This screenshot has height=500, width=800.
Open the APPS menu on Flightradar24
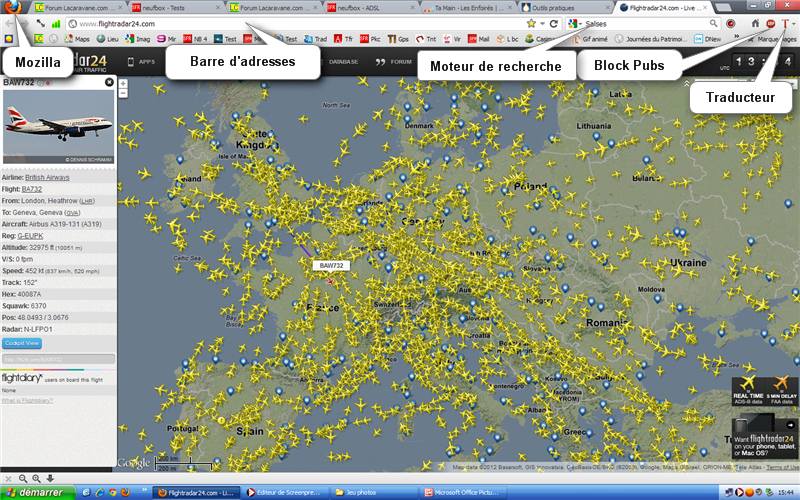141,62
